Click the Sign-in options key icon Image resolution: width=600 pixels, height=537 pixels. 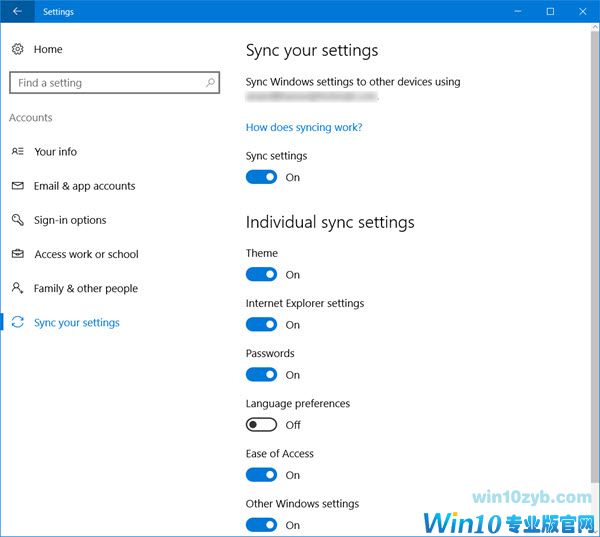click(17, 220)
